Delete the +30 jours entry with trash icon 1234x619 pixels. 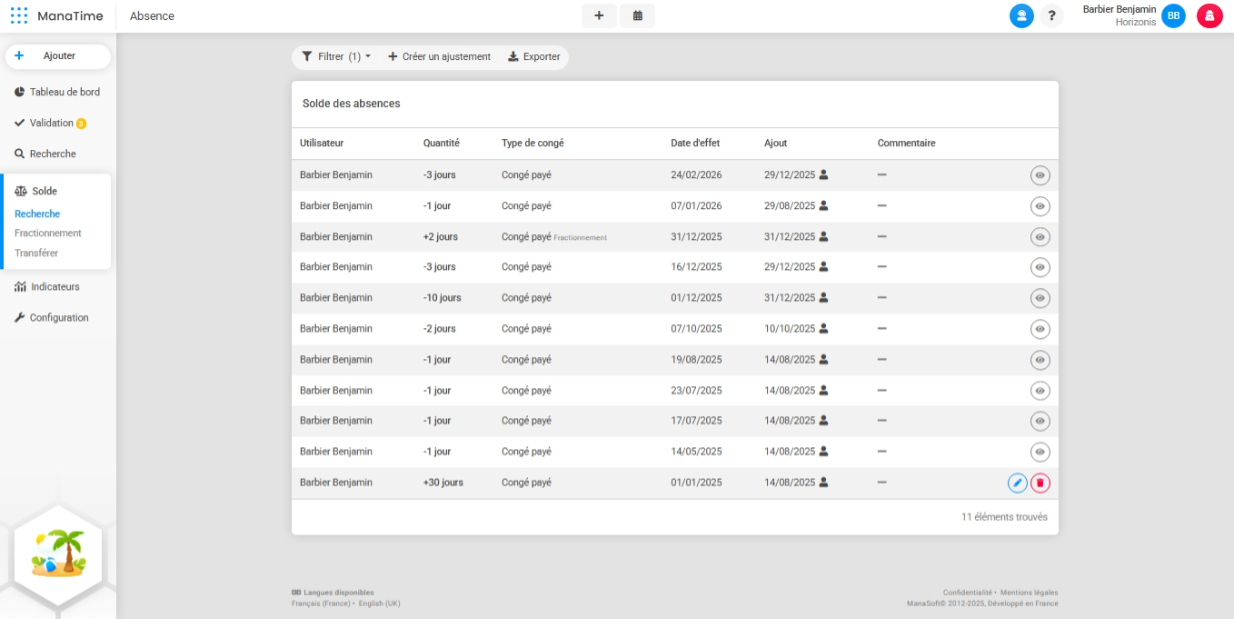pyautogui.click(x=1040, y=483)
